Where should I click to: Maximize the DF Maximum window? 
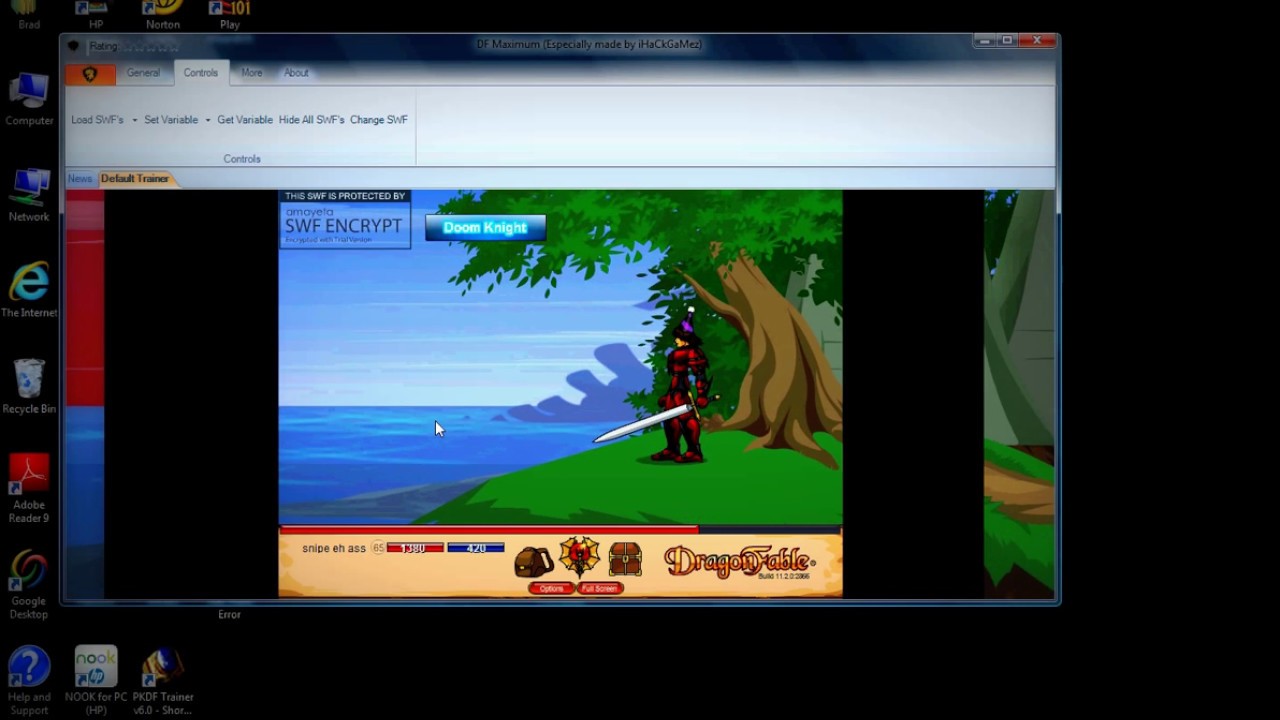coord(1007,41)
